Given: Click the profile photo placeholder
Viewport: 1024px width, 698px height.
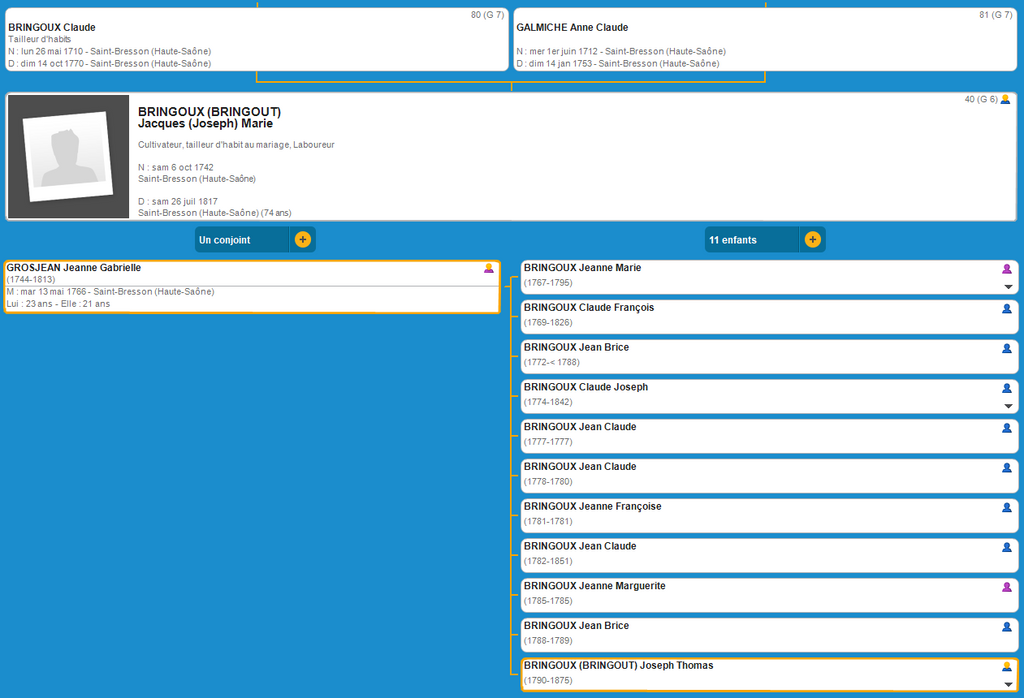Looking at the screenshot, I should click(x=68, y=157).
